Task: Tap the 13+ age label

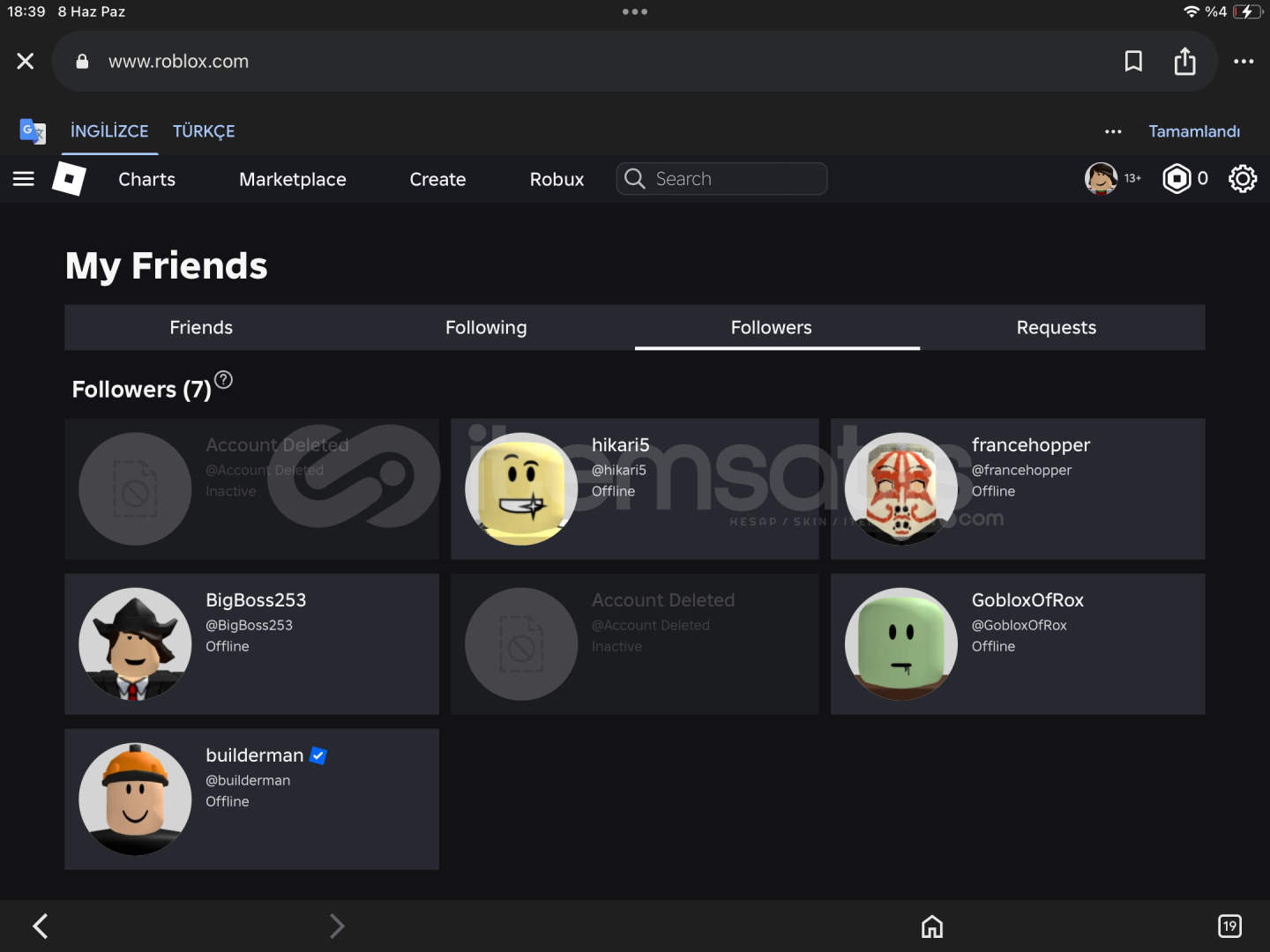Action: tap(1132, 179)
